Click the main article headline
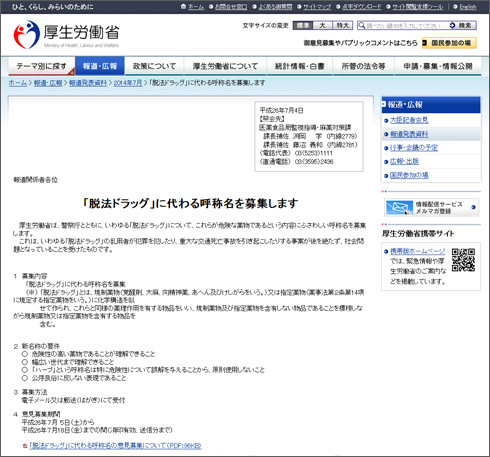This screenshot has height=457, width=490. click(x=190, y=203)
